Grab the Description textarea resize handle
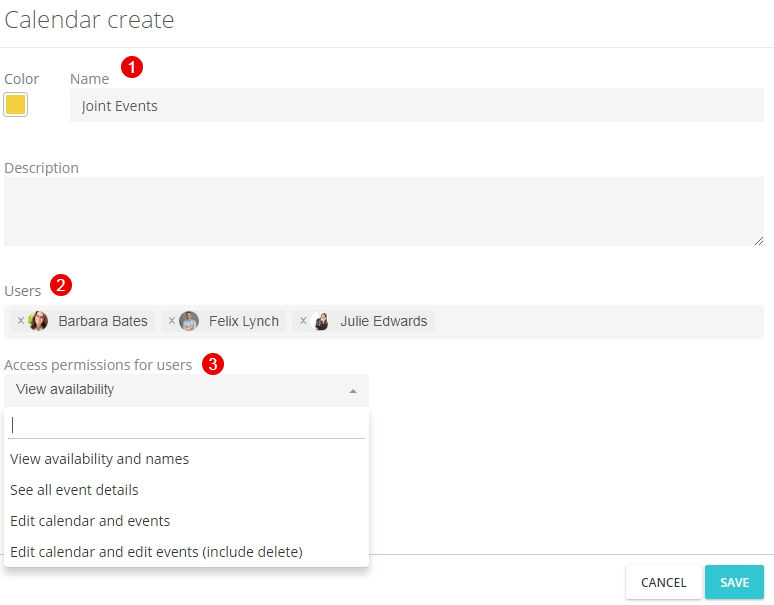The image size is (774, 605). coord(759,241)
